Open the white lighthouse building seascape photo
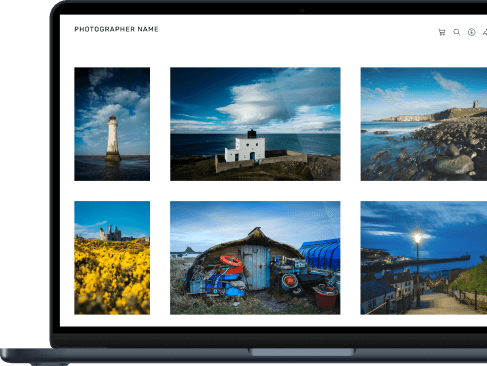Viewport: 487px width, 366px height. click(255, 124)
